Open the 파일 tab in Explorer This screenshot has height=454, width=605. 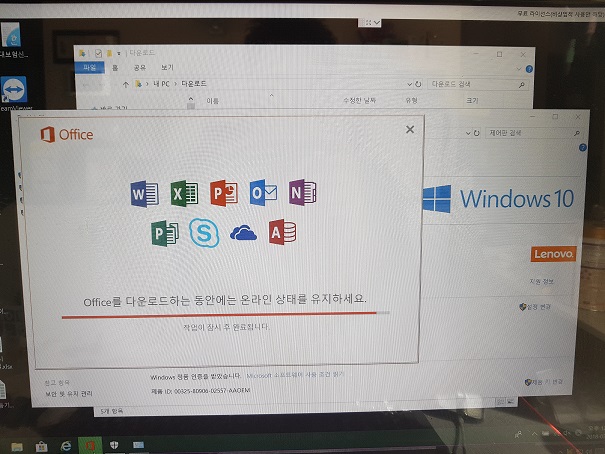coord(90,68)
